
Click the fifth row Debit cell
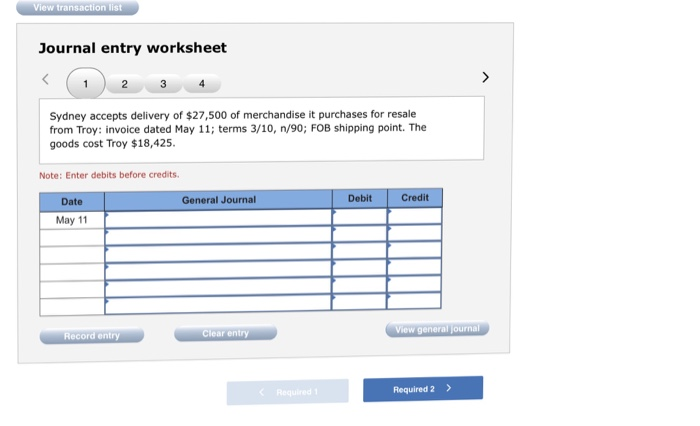pyautogui.click(x=359, y=285)
